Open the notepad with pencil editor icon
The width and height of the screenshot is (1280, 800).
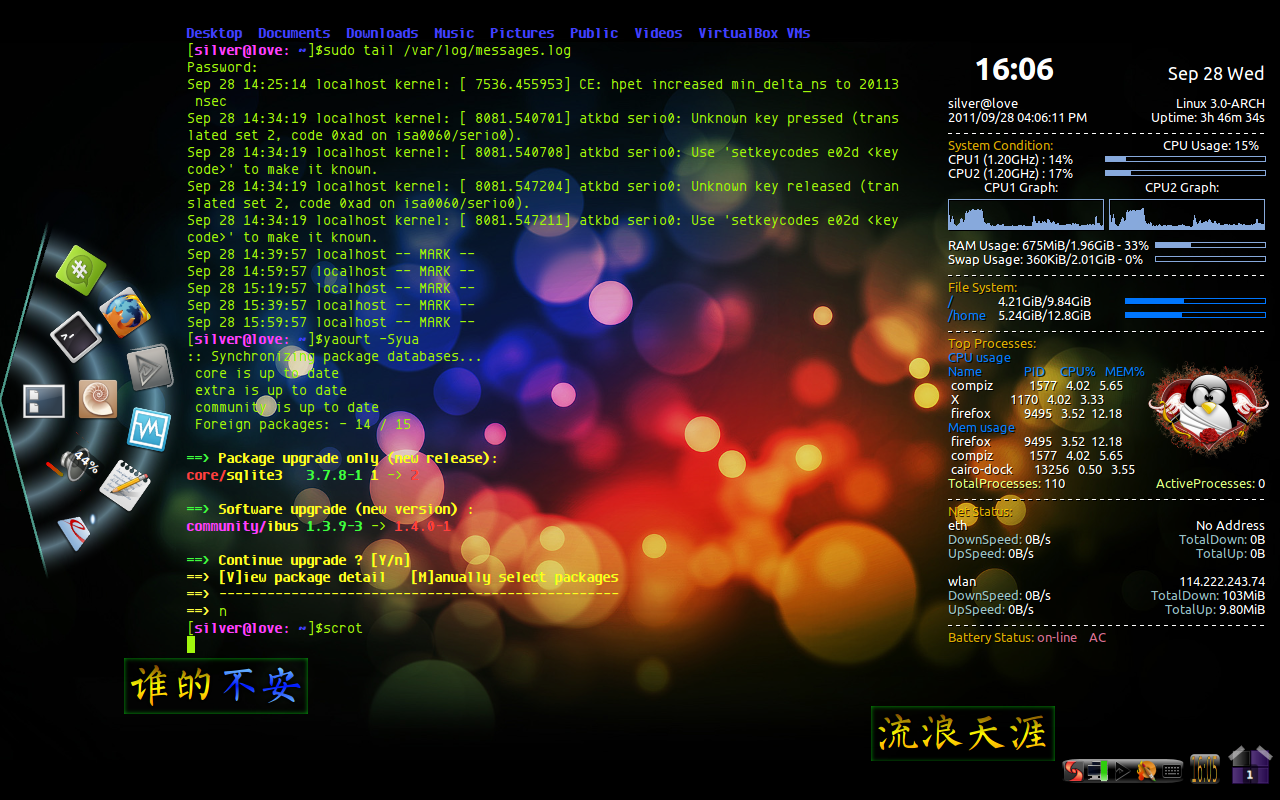[x=124, y=485]
